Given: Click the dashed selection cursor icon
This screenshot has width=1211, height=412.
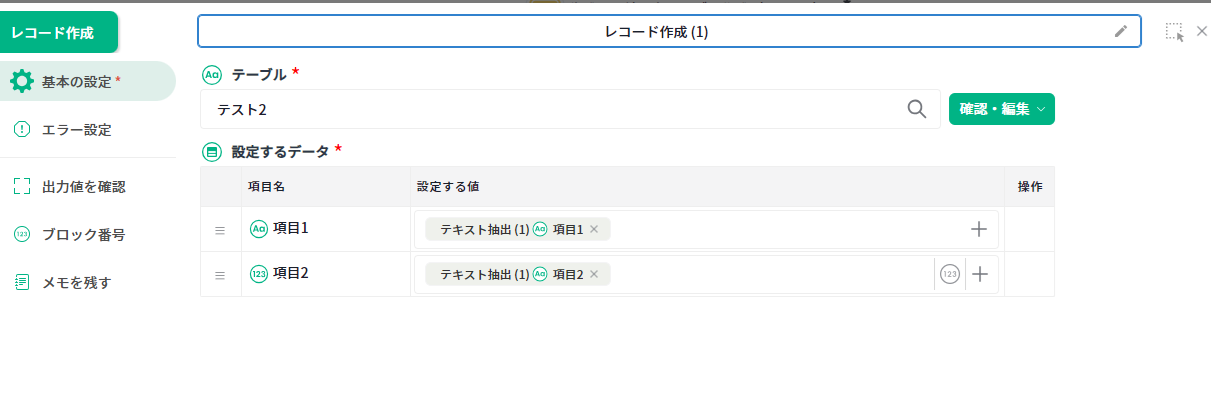Looking at the screenshot, I should tap(1174, 32).
